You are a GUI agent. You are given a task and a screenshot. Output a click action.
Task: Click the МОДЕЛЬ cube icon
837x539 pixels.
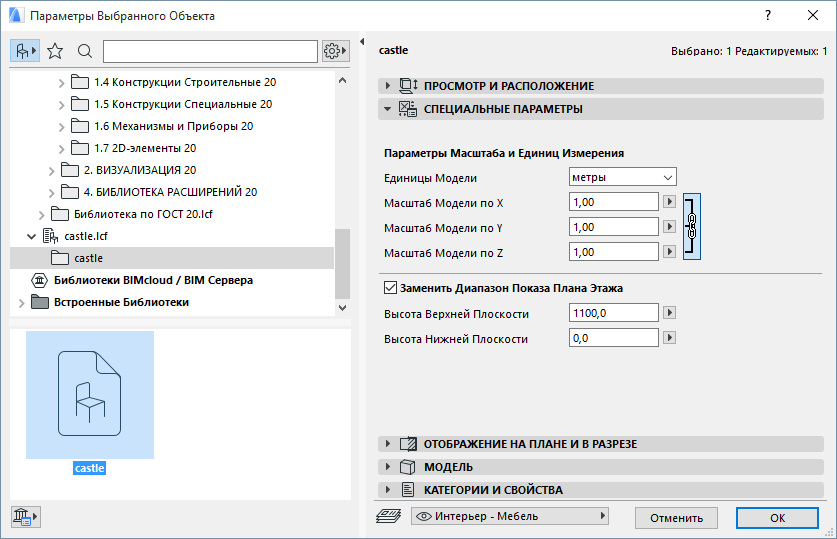point(408,467)
